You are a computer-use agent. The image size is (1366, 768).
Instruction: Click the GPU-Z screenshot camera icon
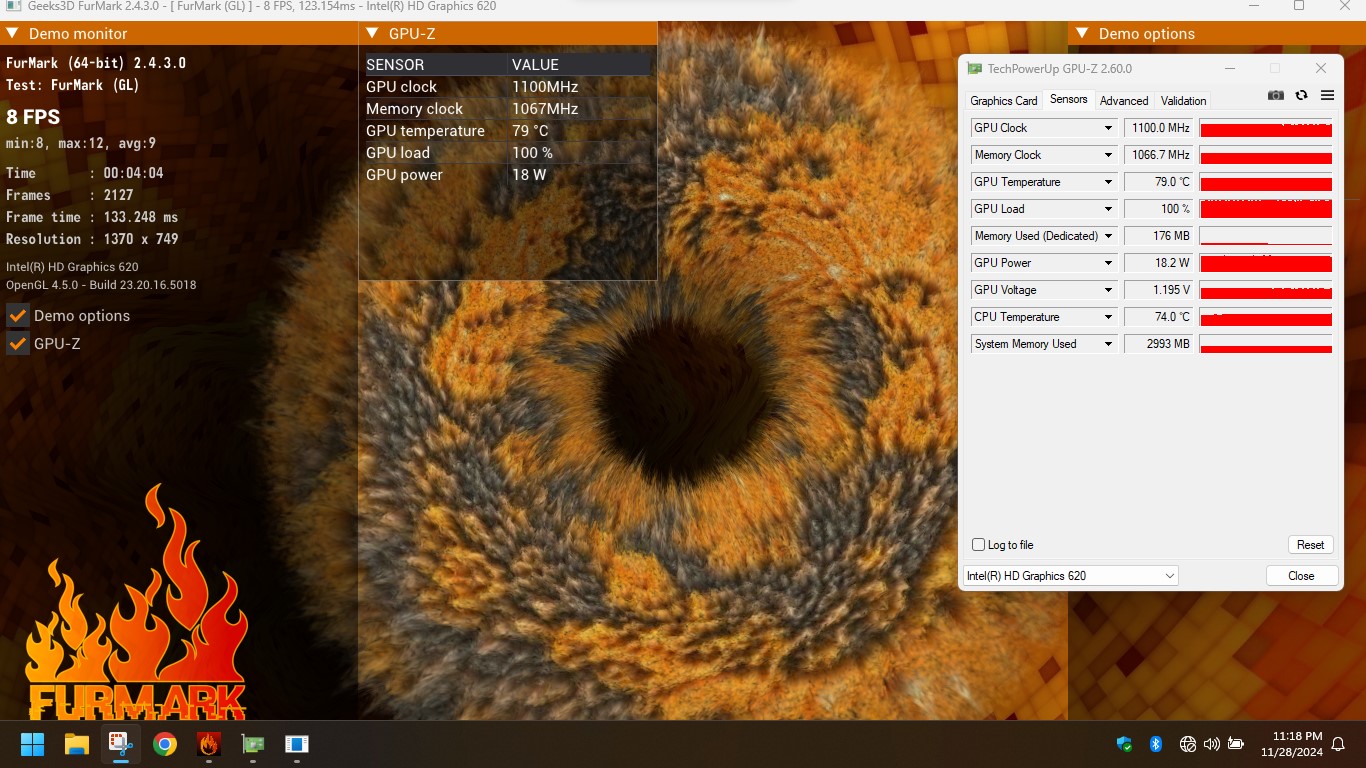pos(1275,95)
